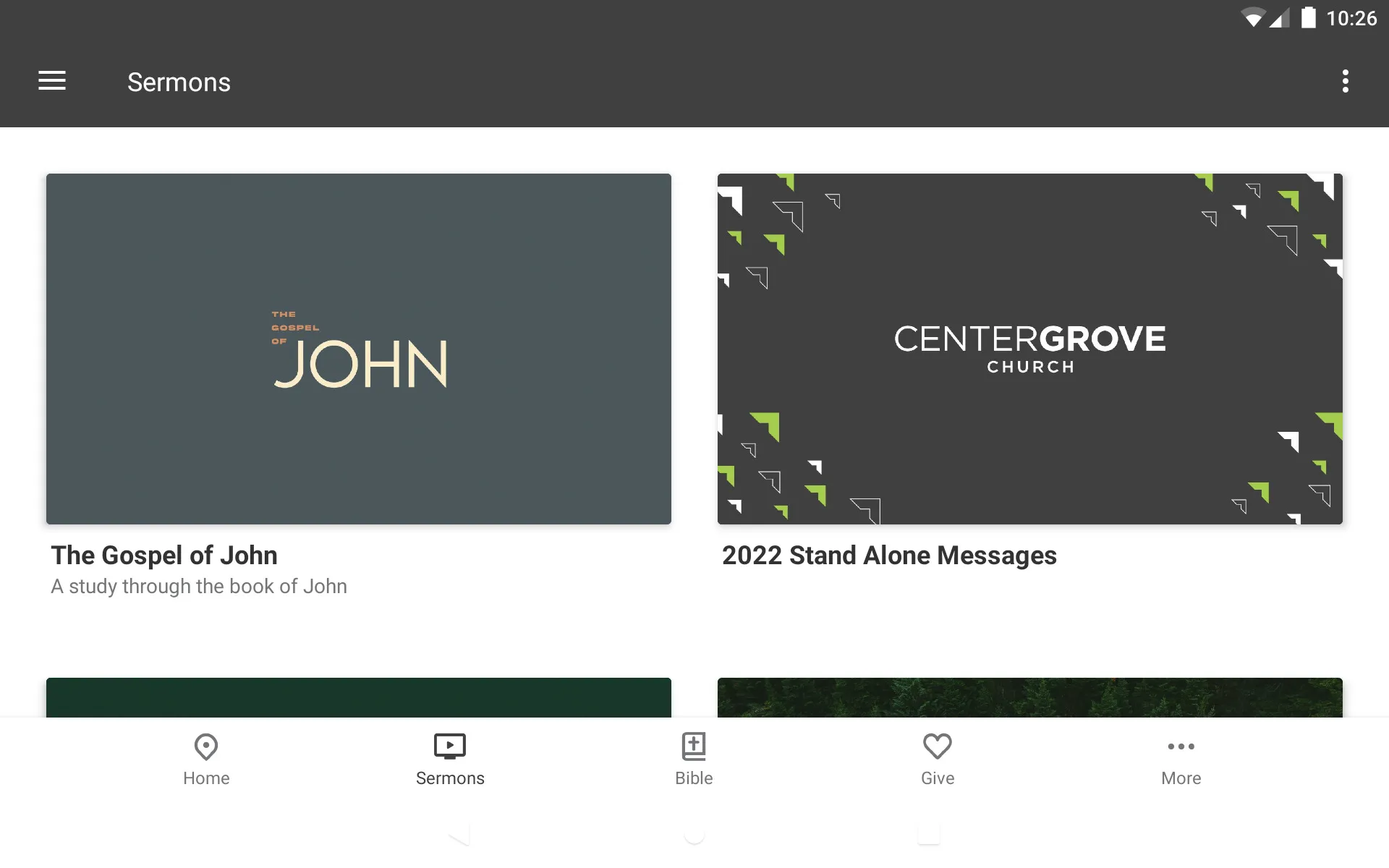Tap the More ellipsis icon
The image size is (1389, 868).
(1181, 746)
